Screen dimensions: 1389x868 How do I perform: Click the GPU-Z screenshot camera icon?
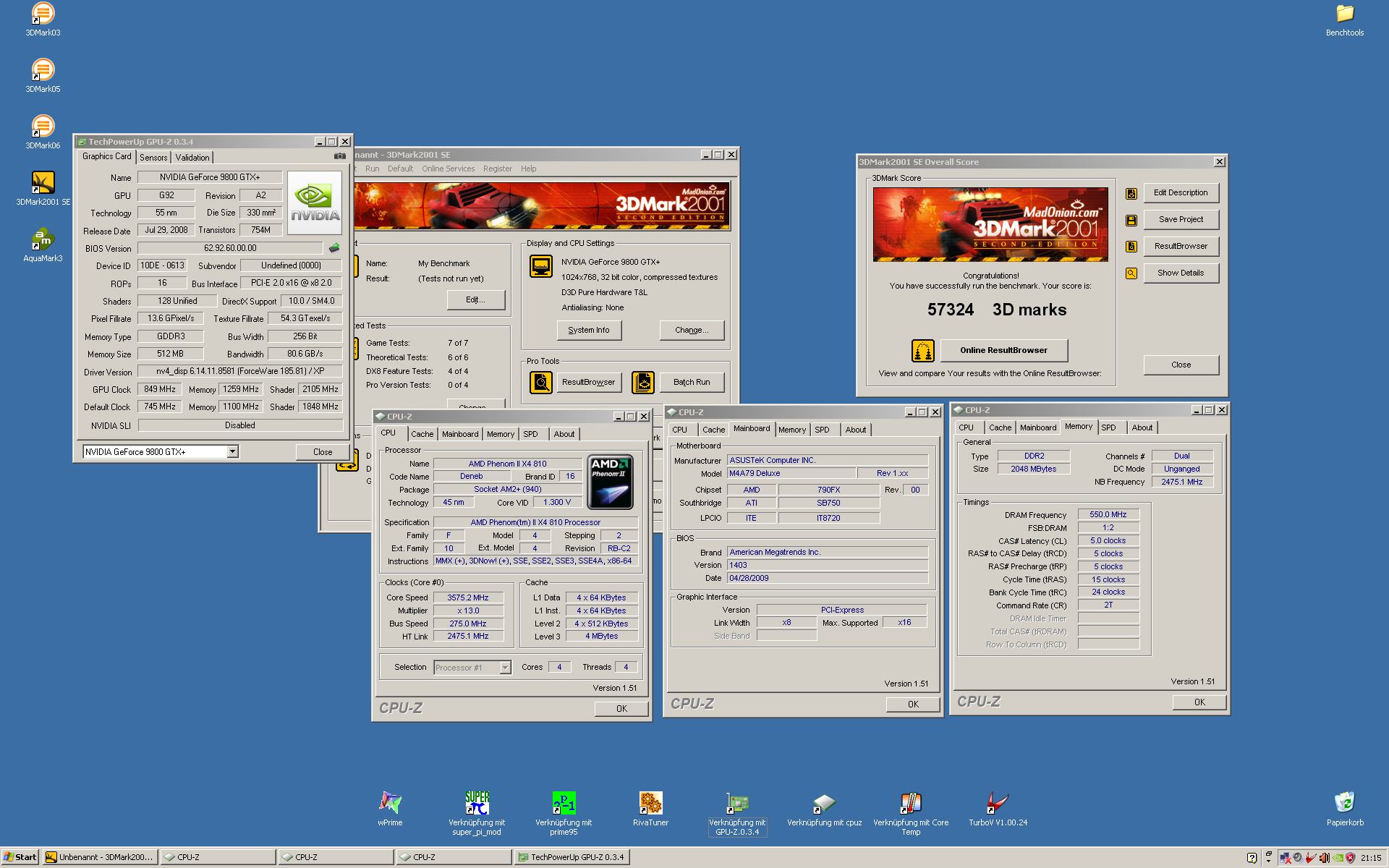339,156
